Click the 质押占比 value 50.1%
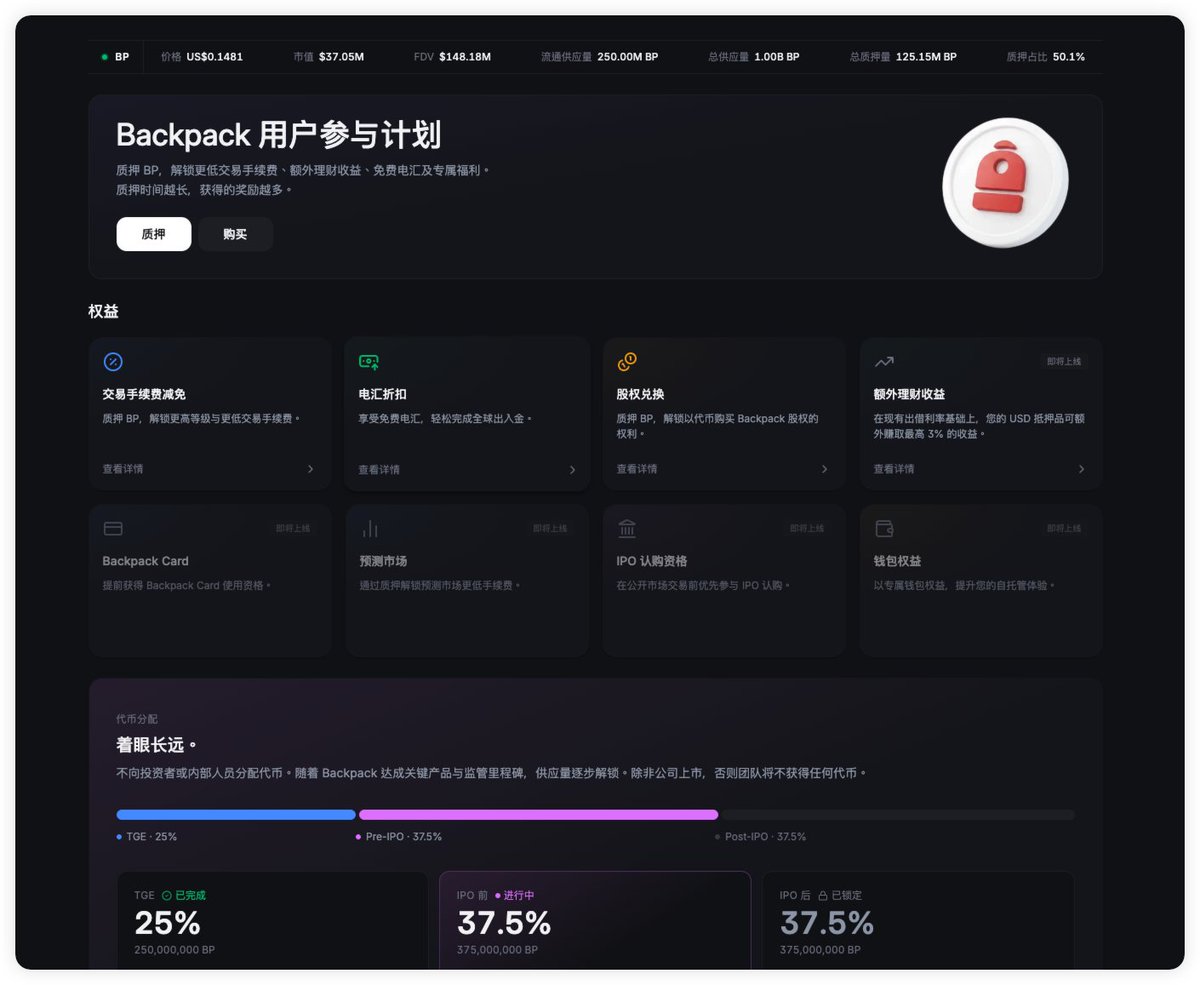The image size is (1200, 985). [1069, 57]
